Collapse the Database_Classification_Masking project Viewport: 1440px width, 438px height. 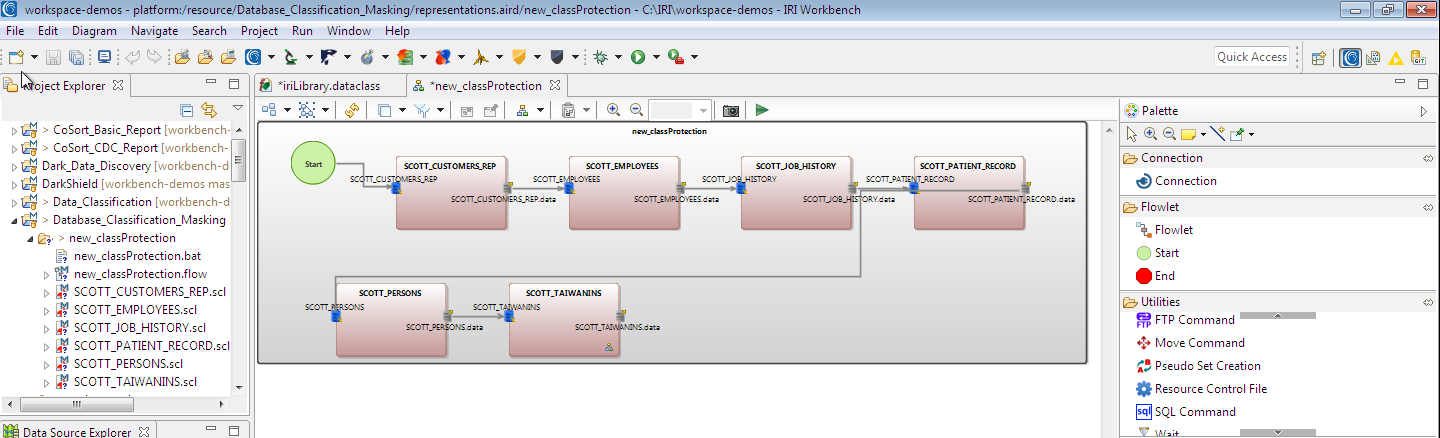pyautogui.click(x=14, y=220)
